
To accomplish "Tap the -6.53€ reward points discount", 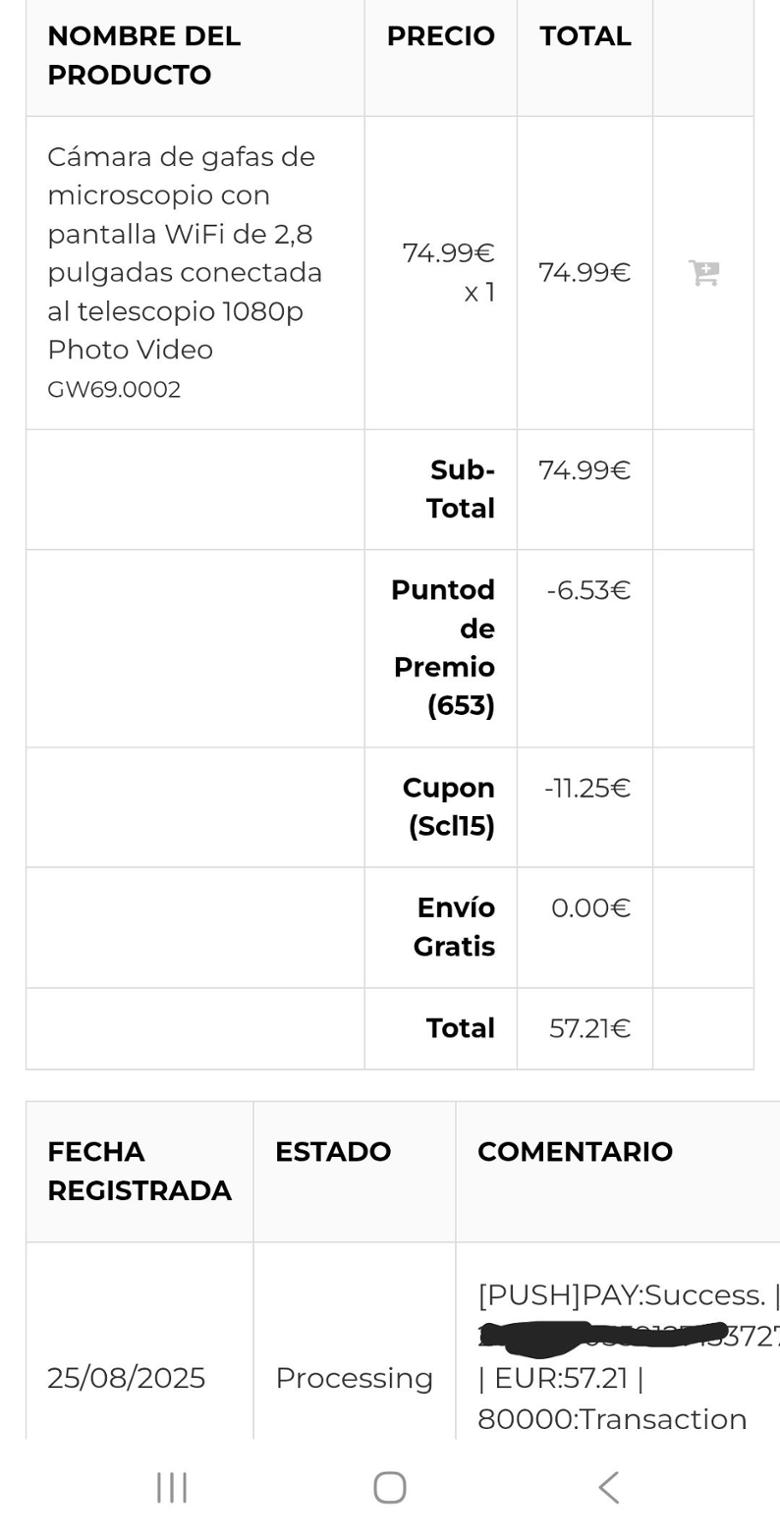I will [x=588, y=590].
